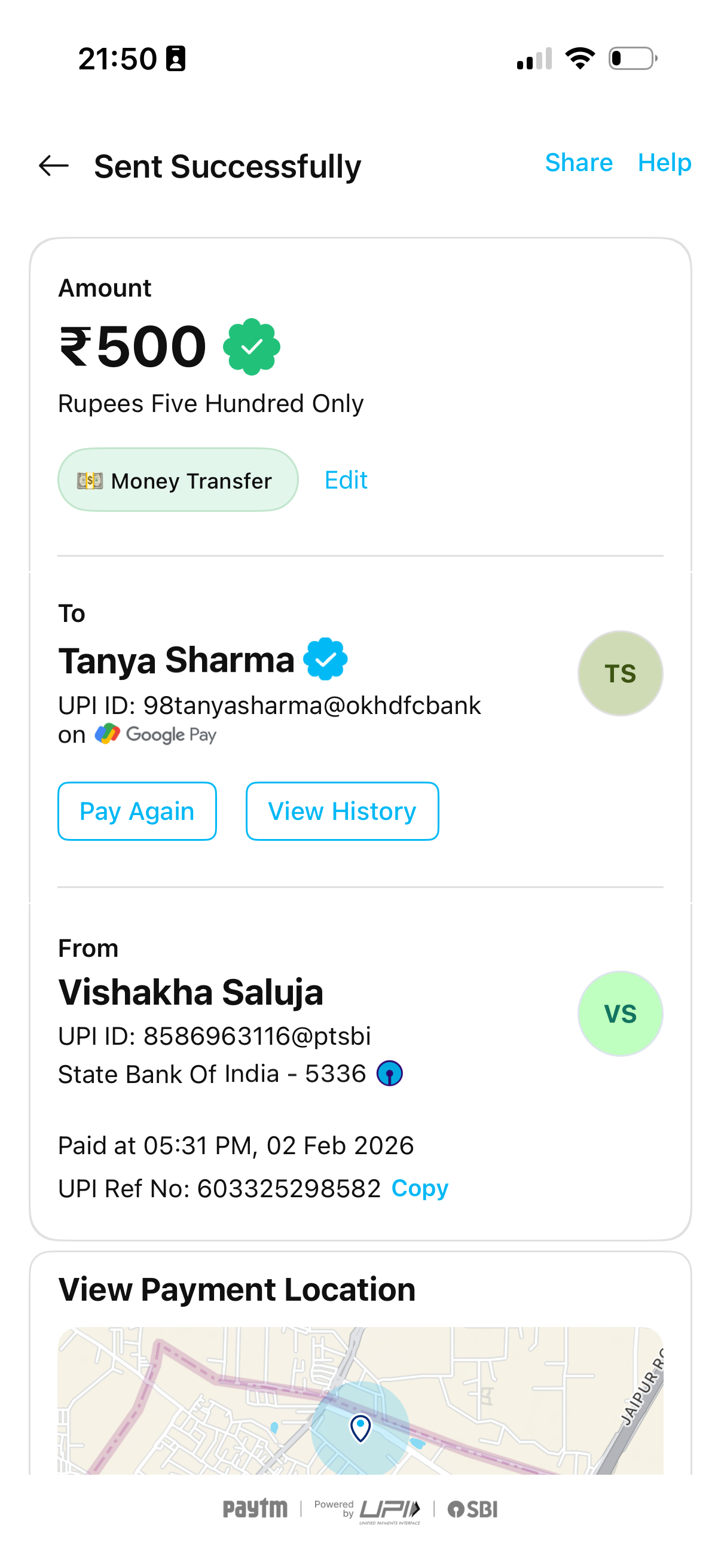Viewport: 721px width, 1568px height.
Task: Edit the Money Transfer tag
Action: click(x=346, y=480)
